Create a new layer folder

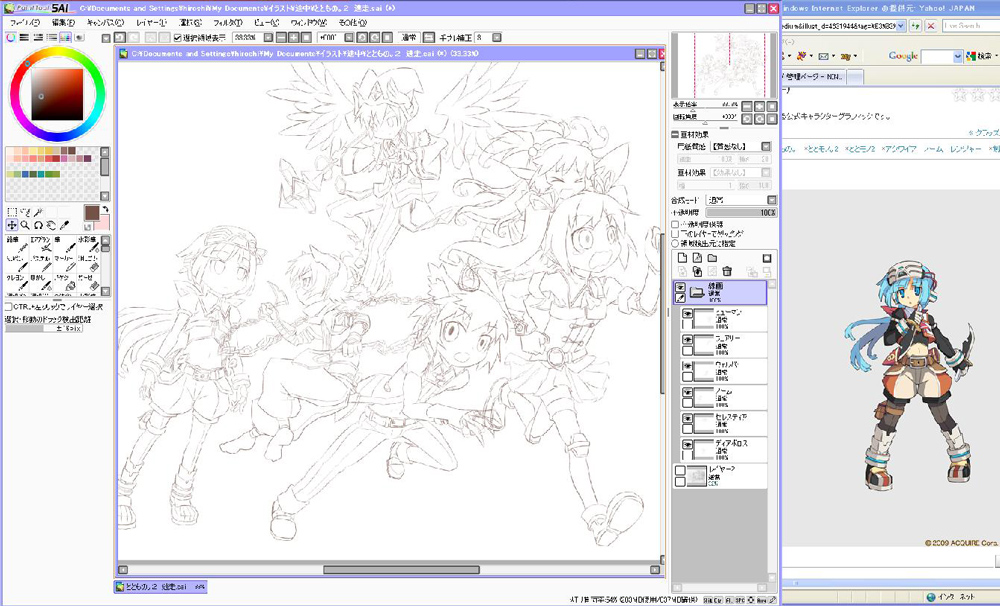[712, 258]
